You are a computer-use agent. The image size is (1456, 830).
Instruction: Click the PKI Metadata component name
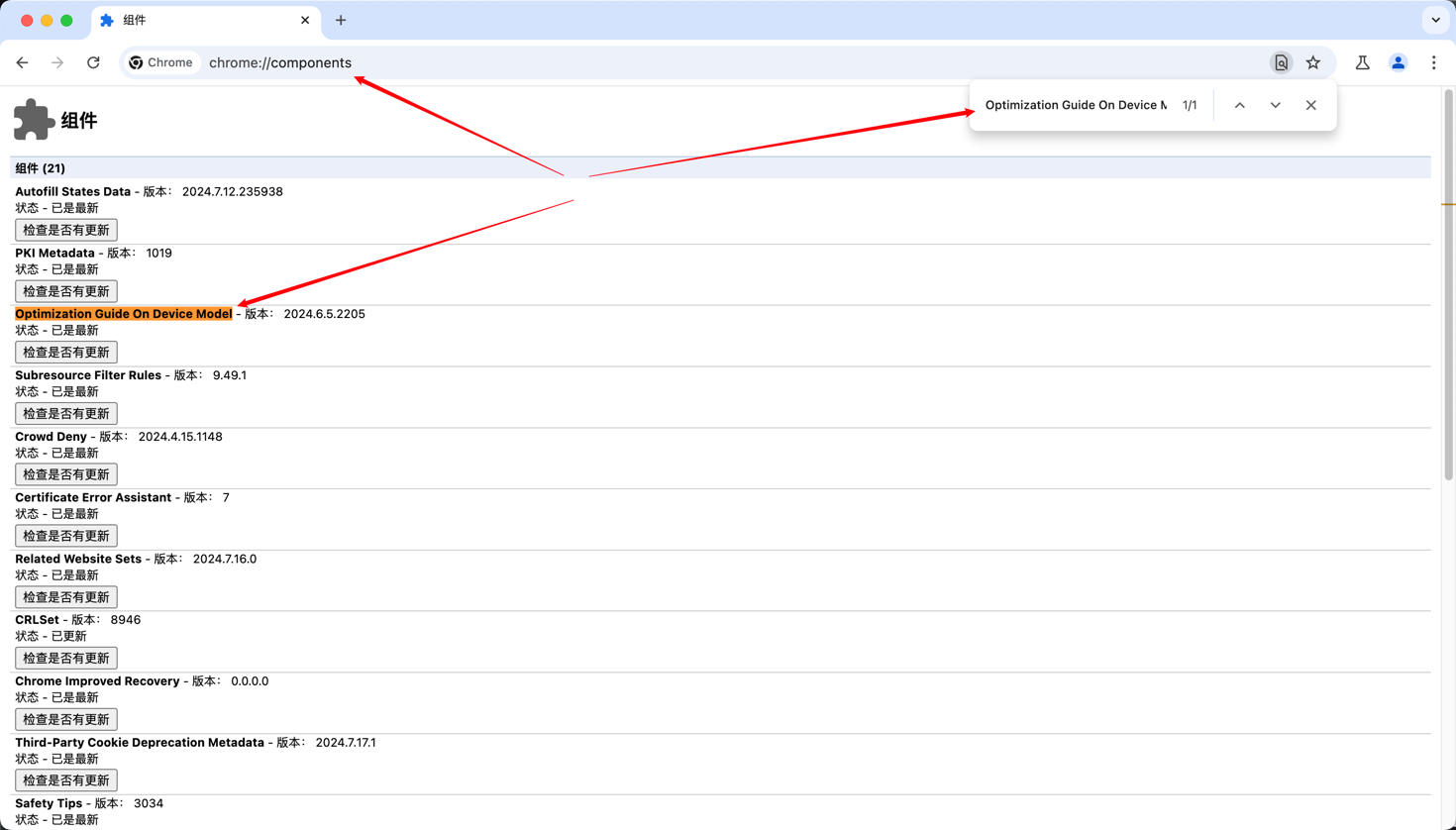point(54,254)
